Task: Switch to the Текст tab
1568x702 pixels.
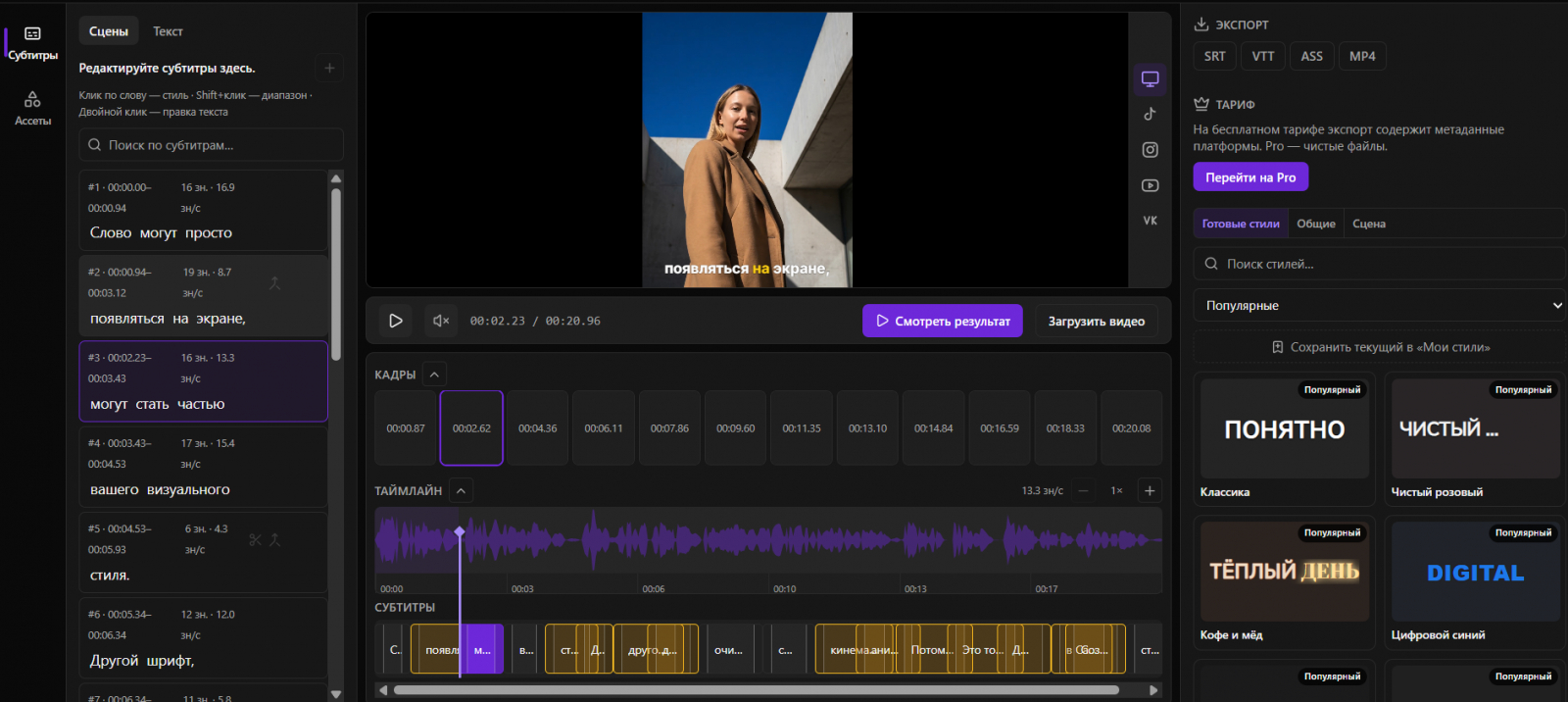Action: click(168, 31)
